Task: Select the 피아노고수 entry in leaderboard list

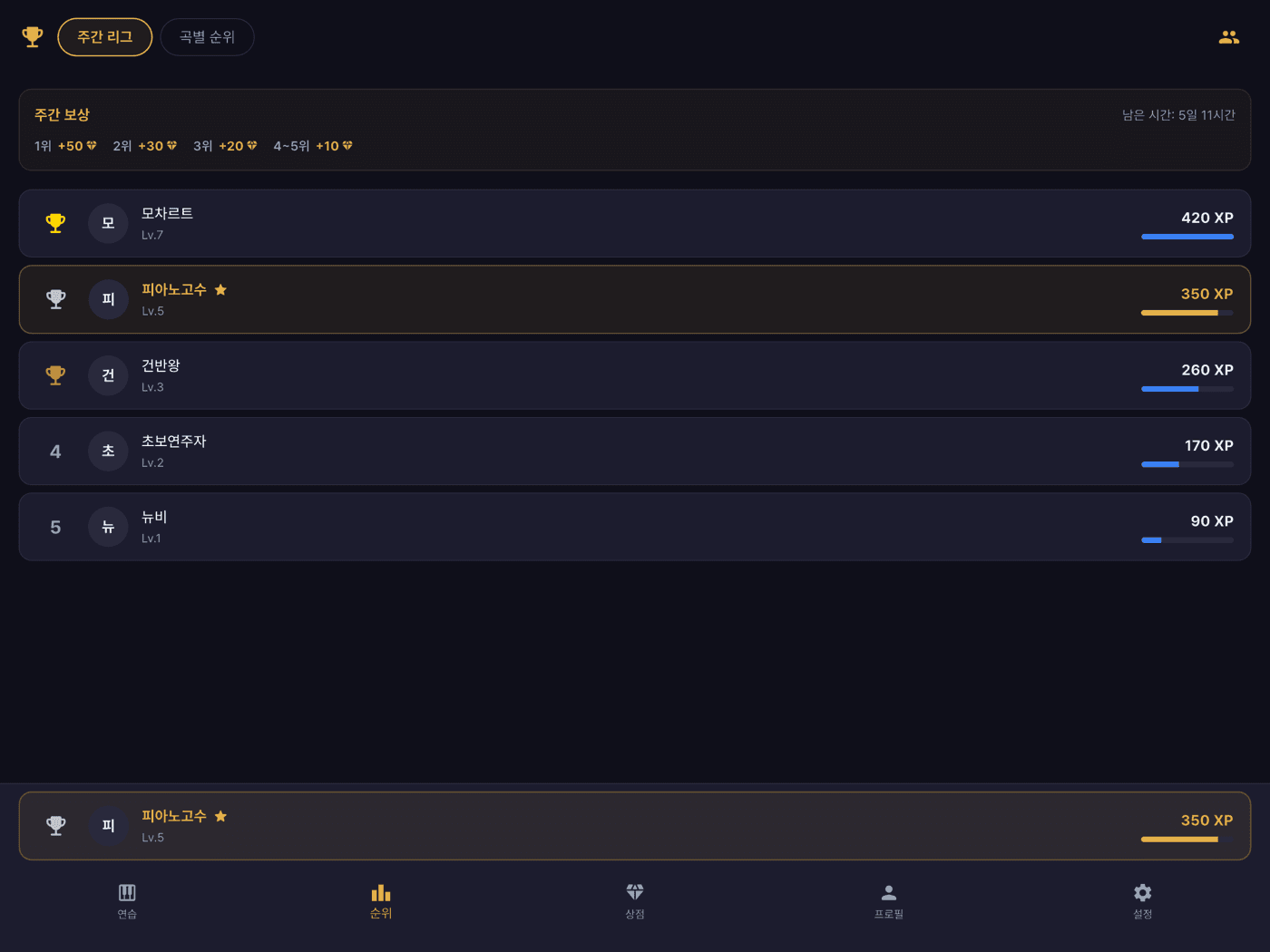Action: [x=635, y=299]
